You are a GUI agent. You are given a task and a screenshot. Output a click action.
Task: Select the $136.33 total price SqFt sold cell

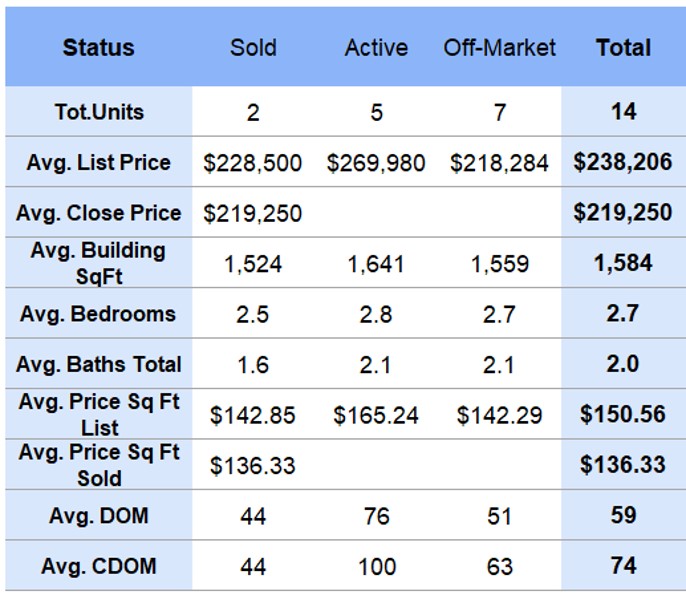pyautogui.click(x=623, y=465)
